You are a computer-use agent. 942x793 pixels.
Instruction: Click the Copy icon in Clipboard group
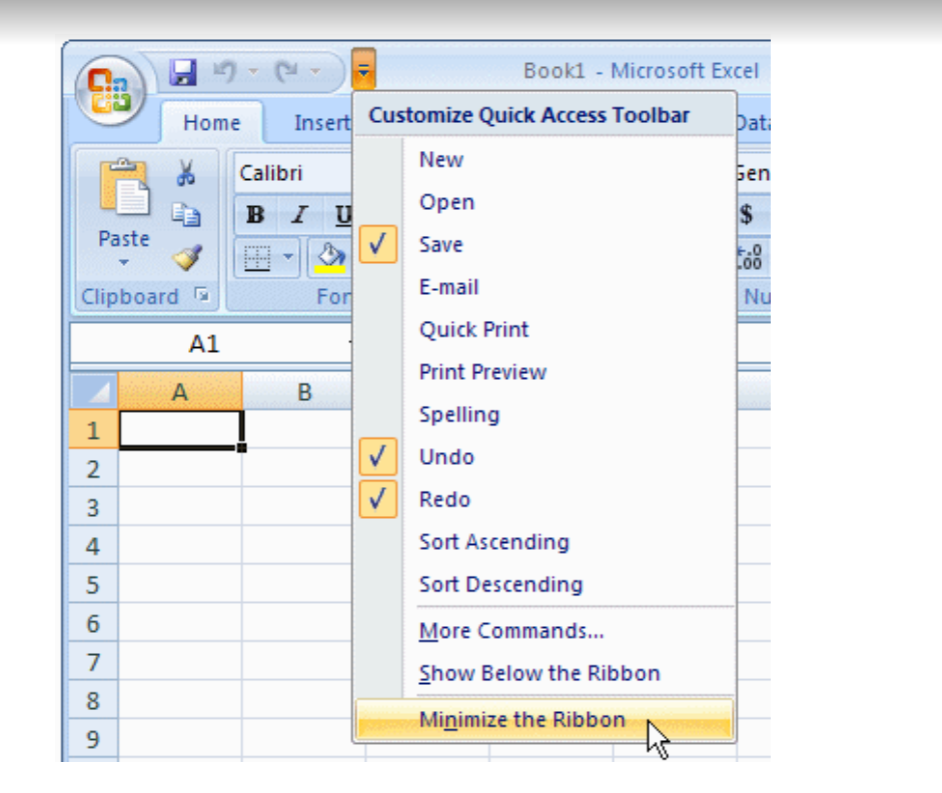tap(186, 216)
